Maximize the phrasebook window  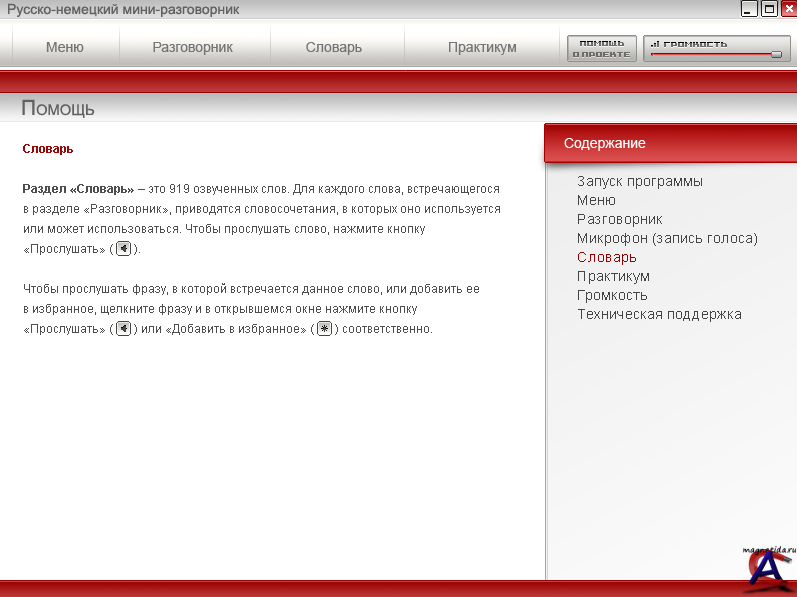click(x=769, y=9)
